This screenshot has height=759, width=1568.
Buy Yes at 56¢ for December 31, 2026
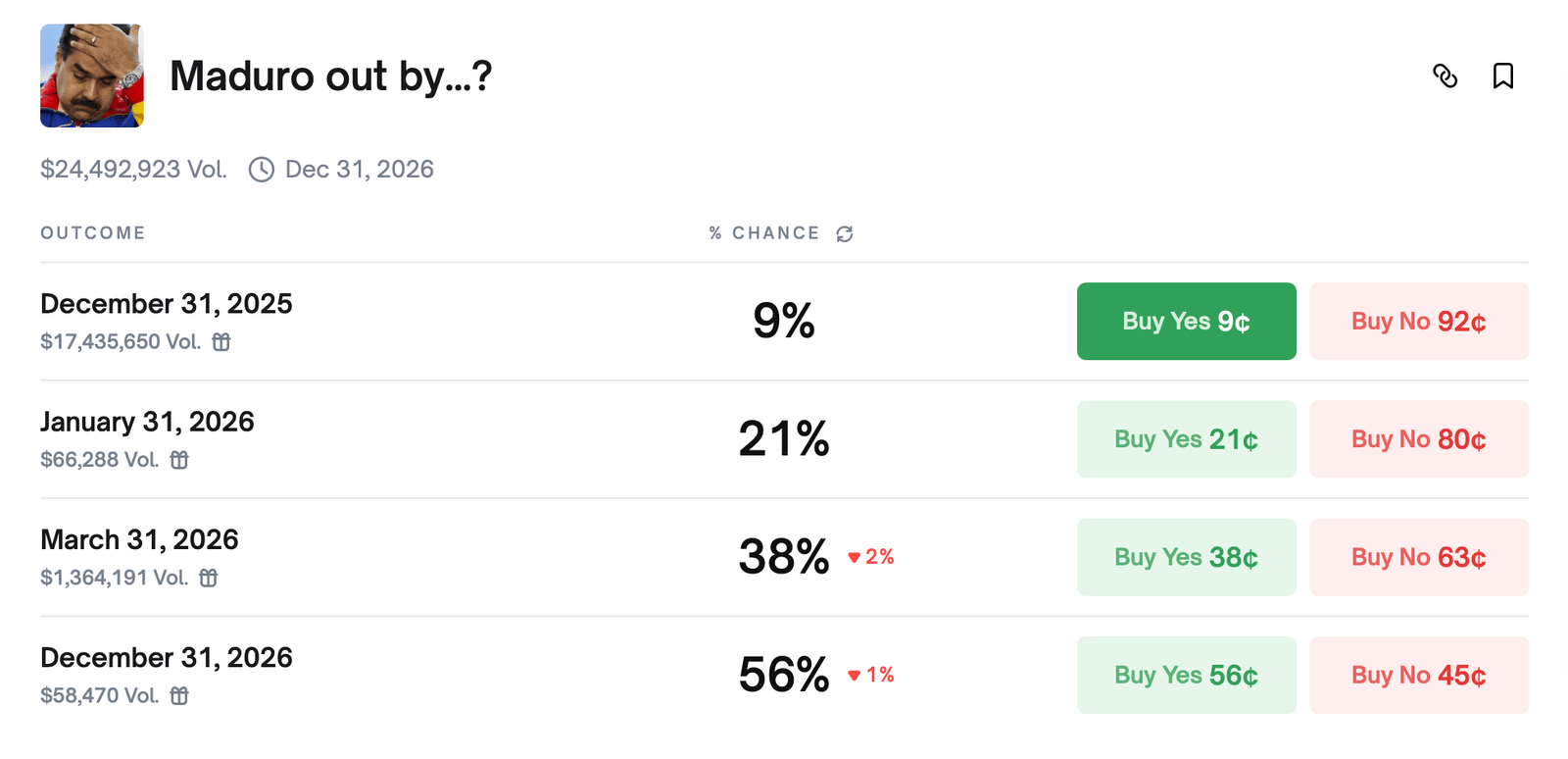pos(1186,675)
